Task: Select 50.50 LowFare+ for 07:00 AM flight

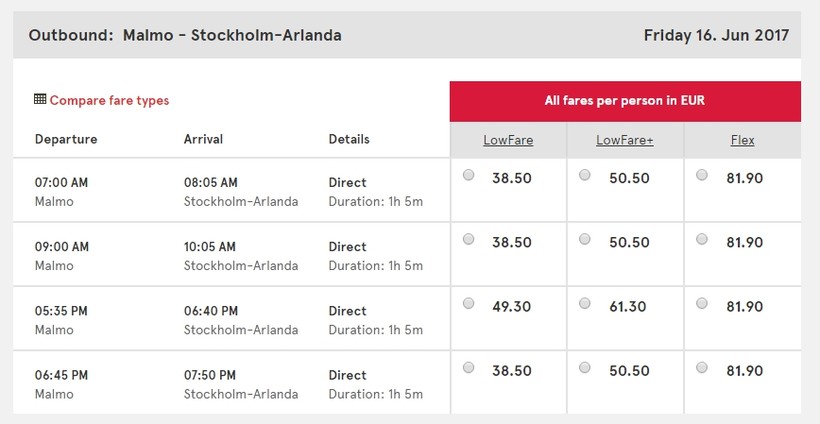Action: pyautogui.click(x=585, y=175)
